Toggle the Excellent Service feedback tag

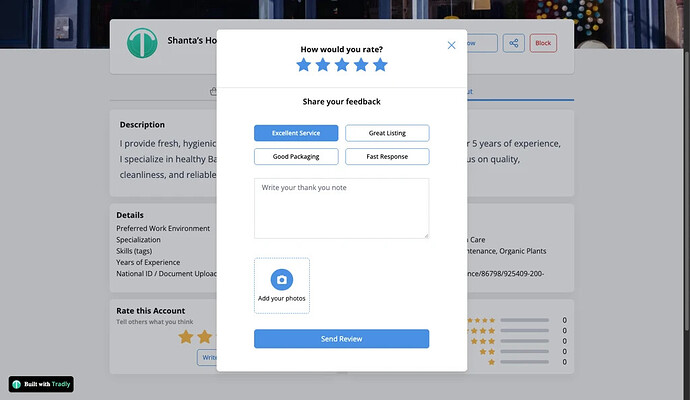point(296,133)
